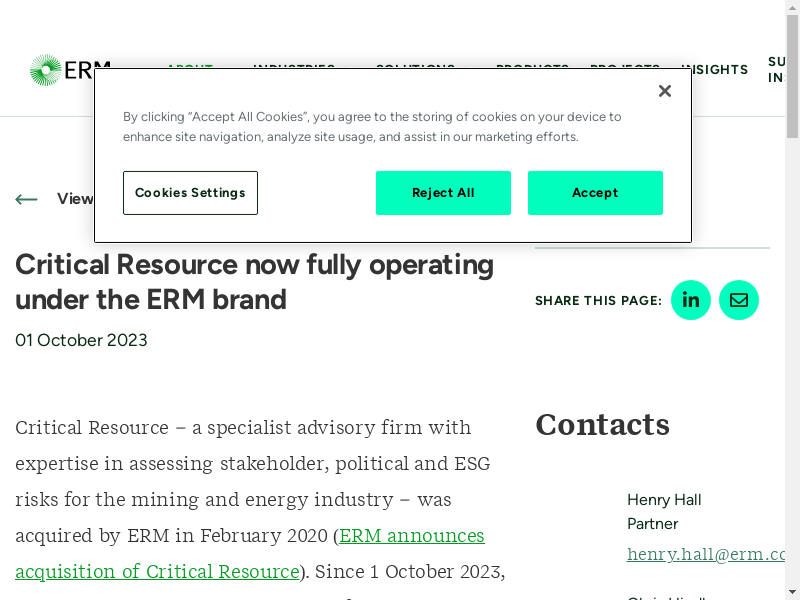Click the back arrow icon
This screenshot has width=800, height=600.
(27, 199)
